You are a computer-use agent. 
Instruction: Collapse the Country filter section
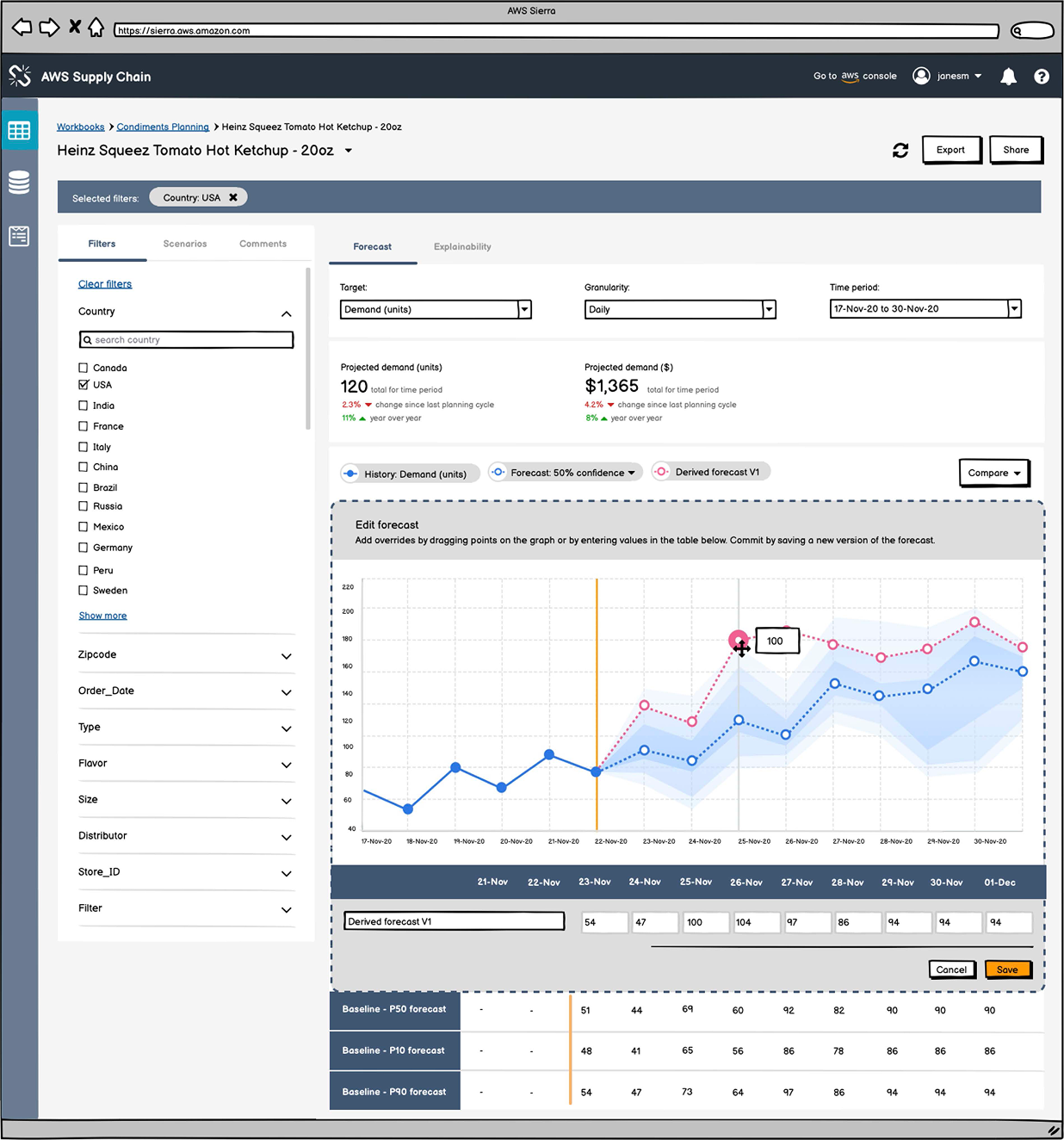287,313
